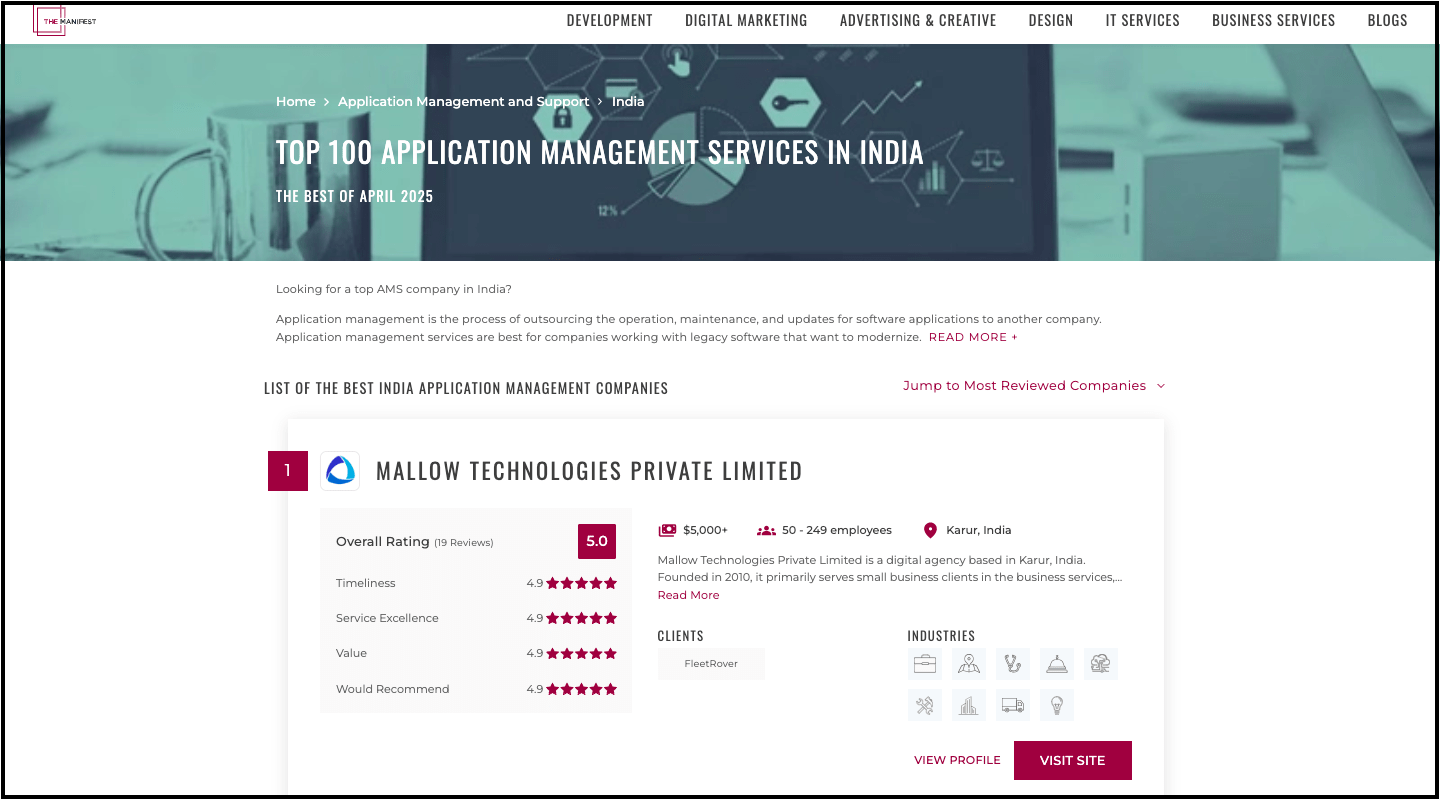Open the Business Services menu

click(x=1274, y=20)
